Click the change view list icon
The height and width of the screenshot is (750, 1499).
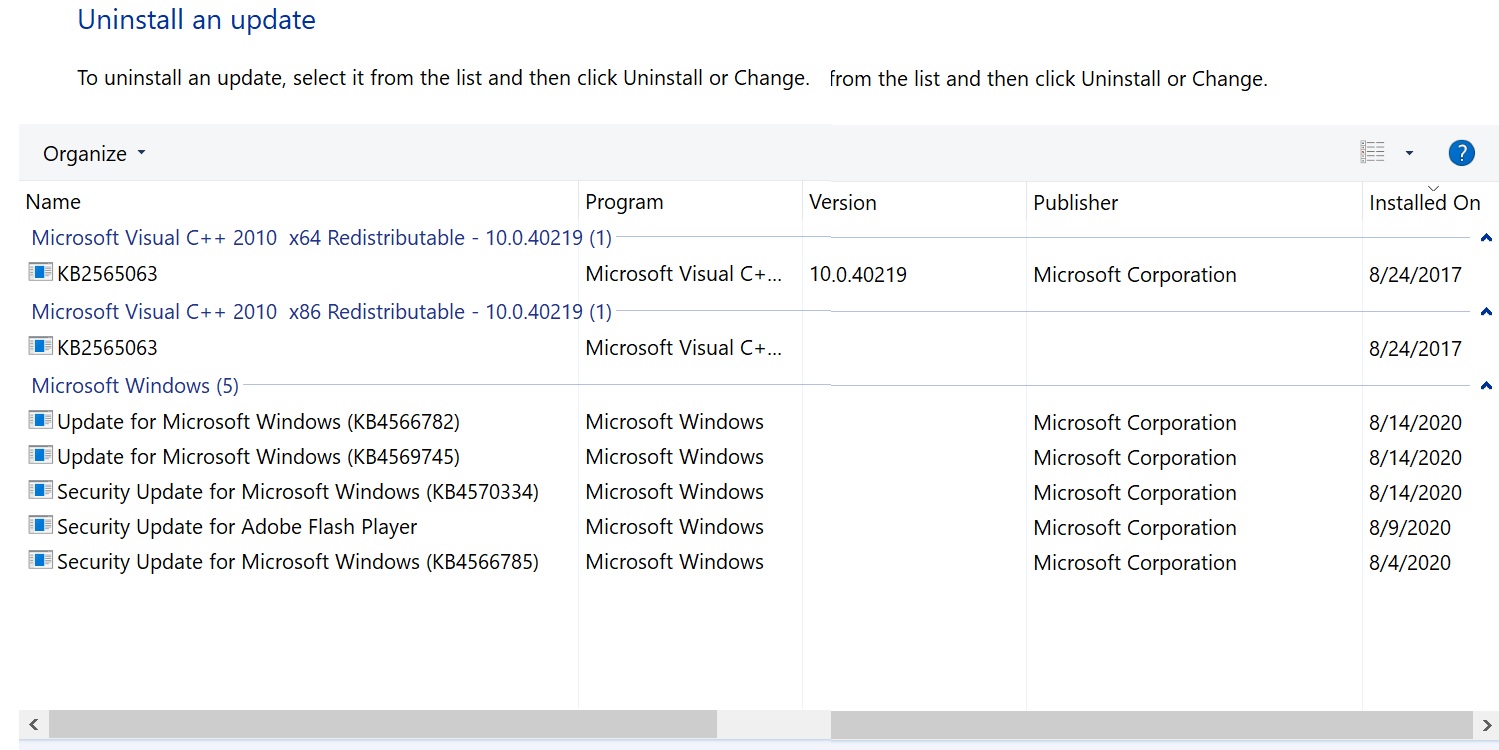(1373, 153)
